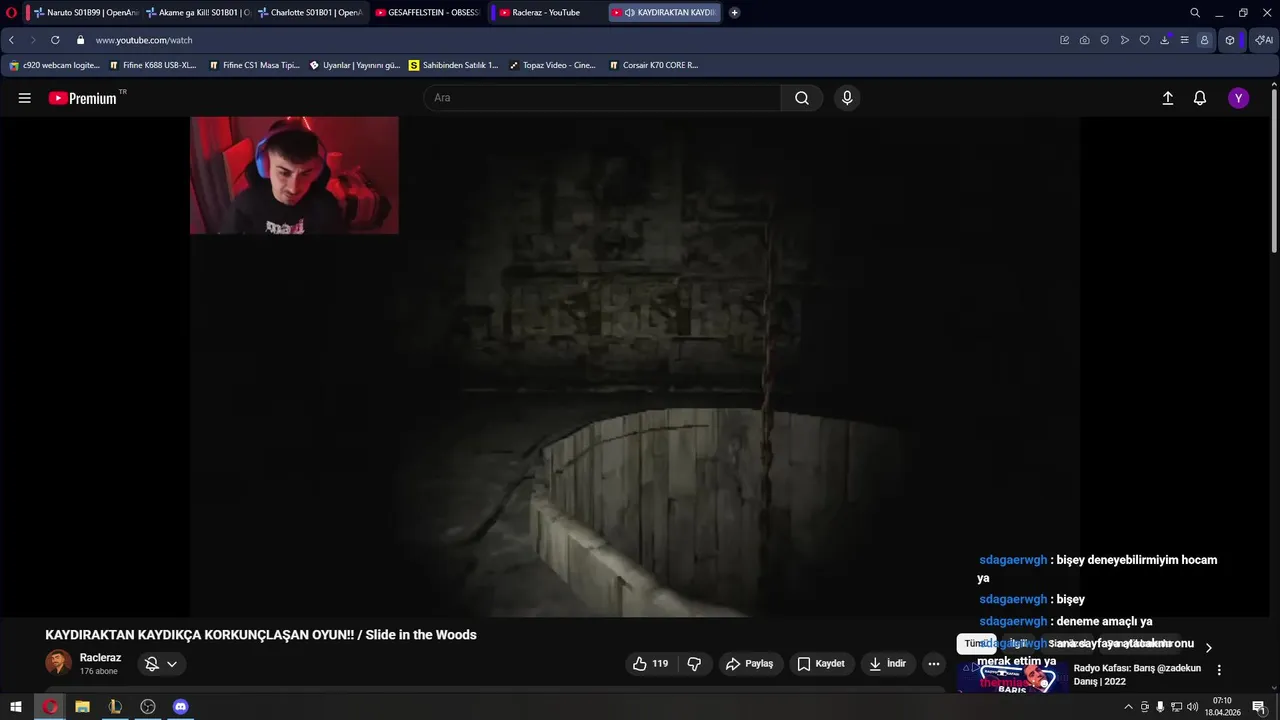Image resolution: width=1280 pixels, height=720 pixels.
Task: Open the extensions cube icon
Action: coord(1230,40)
